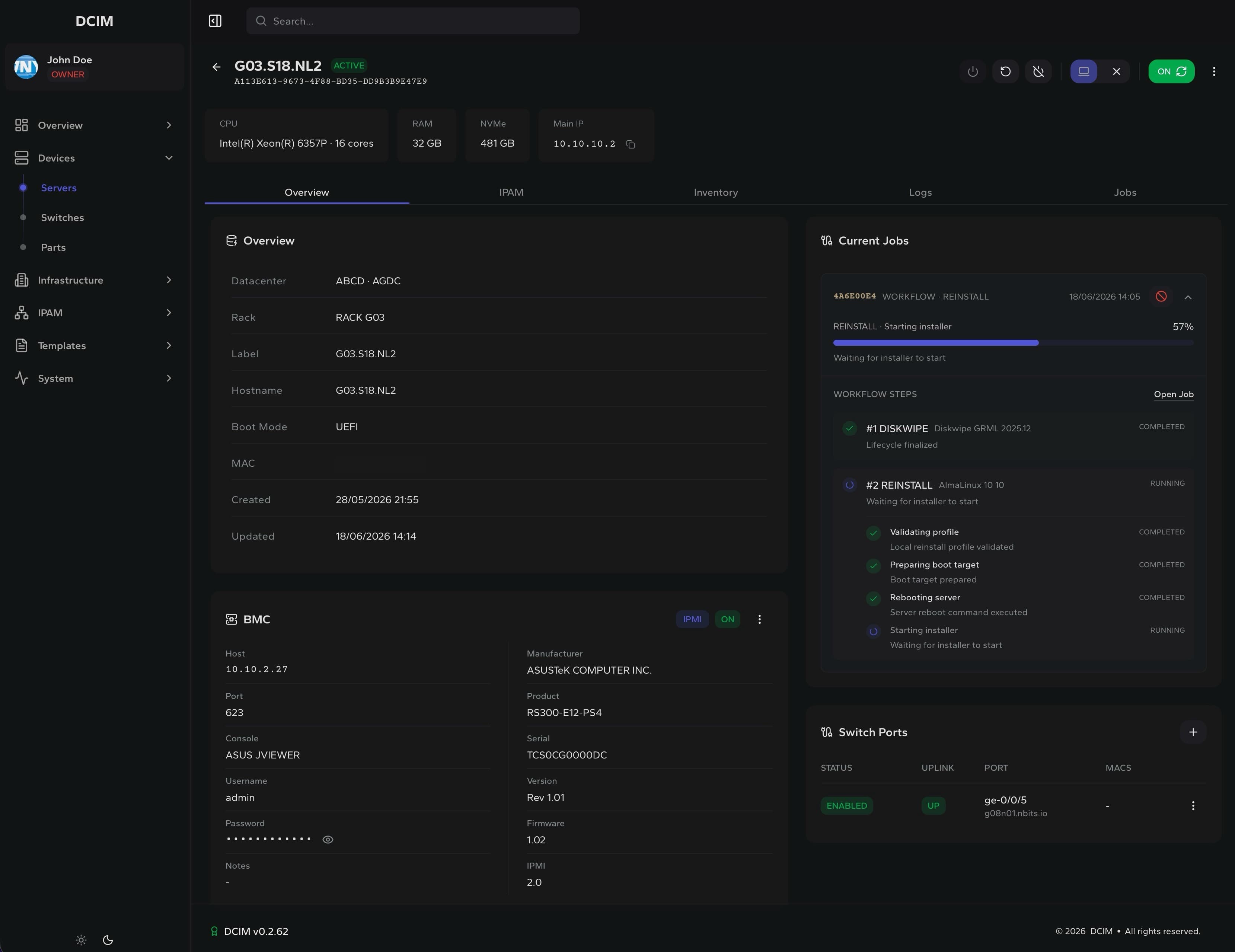Click the John Doe avatar
Screen dimensions: 1235x952
click(26, 67)
